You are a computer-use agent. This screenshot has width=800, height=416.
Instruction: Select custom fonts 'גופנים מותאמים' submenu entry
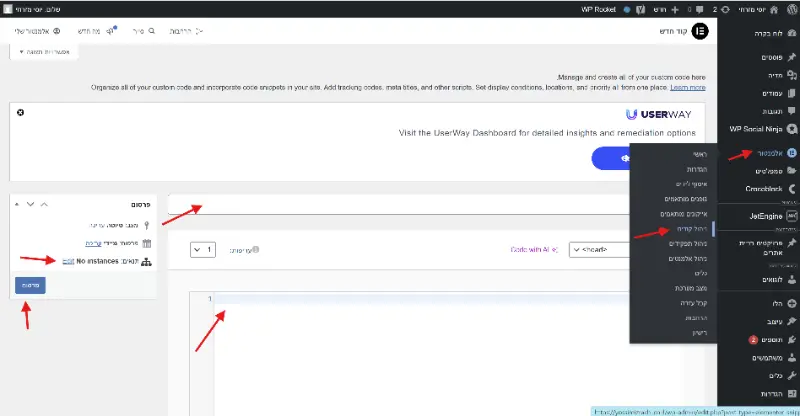(x=686, y=199)
